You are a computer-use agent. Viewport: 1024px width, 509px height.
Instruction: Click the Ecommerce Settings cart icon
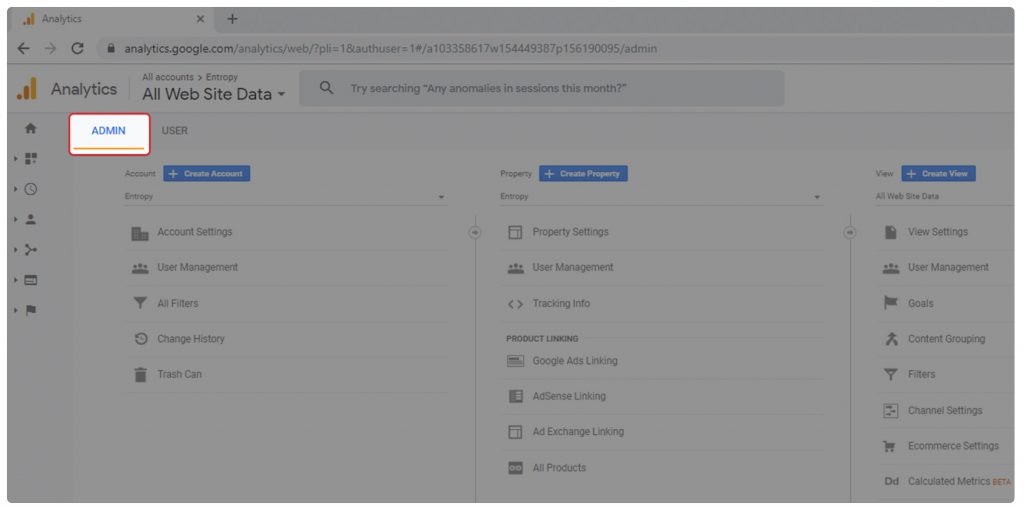click(x=889, y=446)
